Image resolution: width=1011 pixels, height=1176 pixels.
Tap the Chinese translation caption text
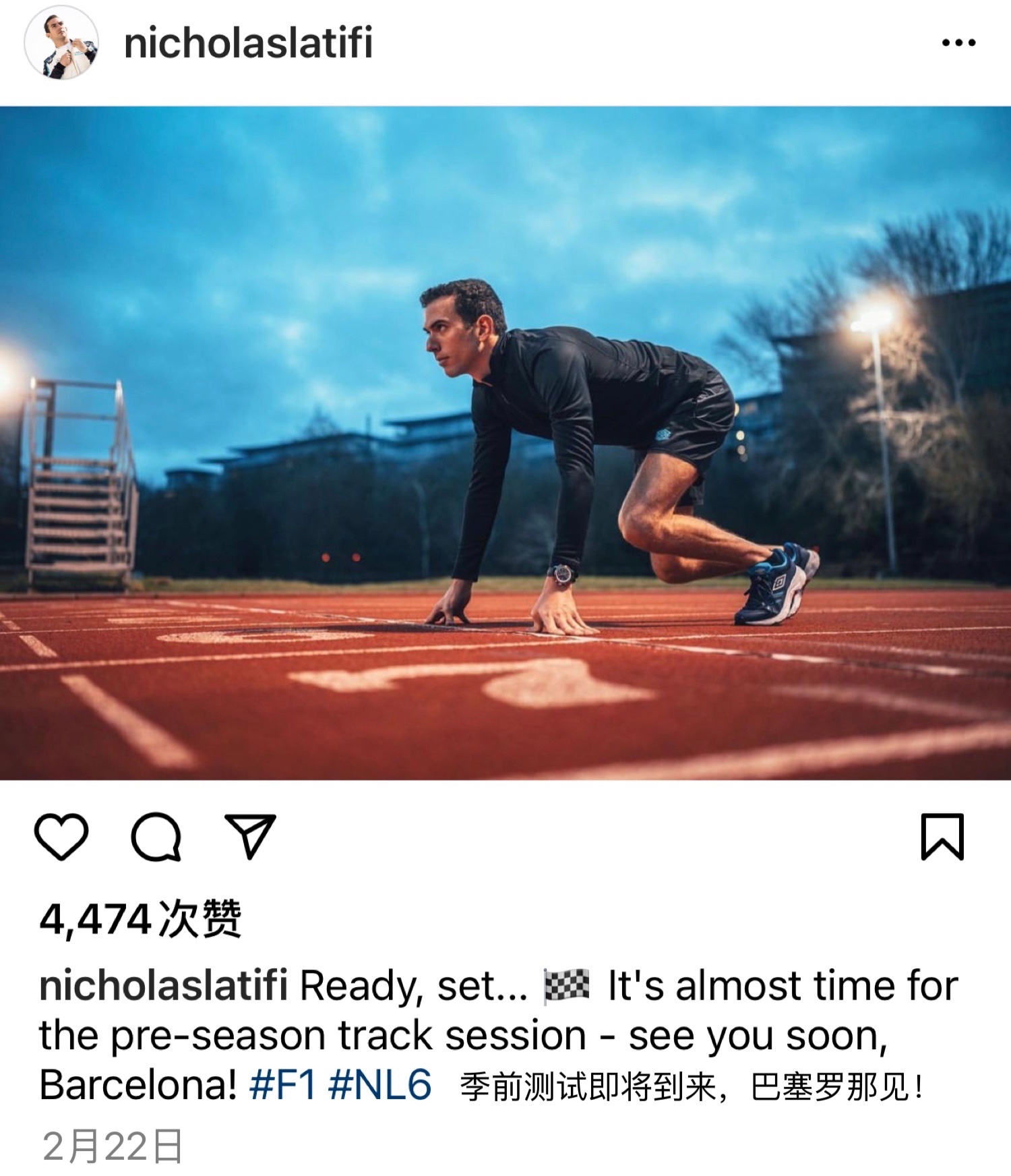[692, 1087]
